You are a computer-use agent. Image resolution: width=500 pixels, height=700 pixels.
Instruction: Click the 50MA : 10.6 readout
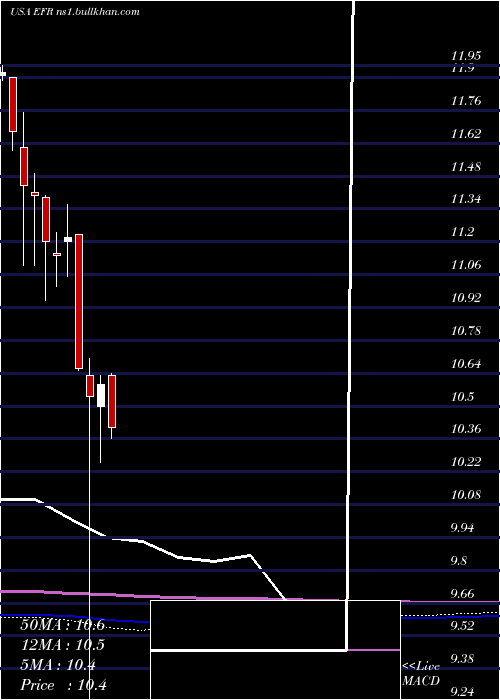click(62, 625)
